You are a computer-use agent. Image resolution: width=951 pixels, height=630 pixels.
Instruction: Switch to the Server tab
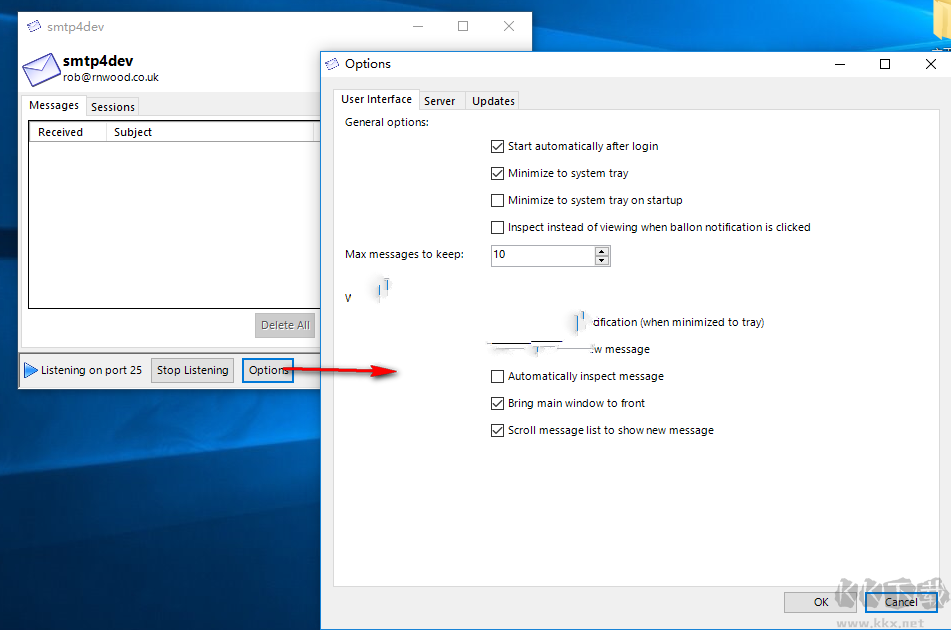[x=441, y=100]
